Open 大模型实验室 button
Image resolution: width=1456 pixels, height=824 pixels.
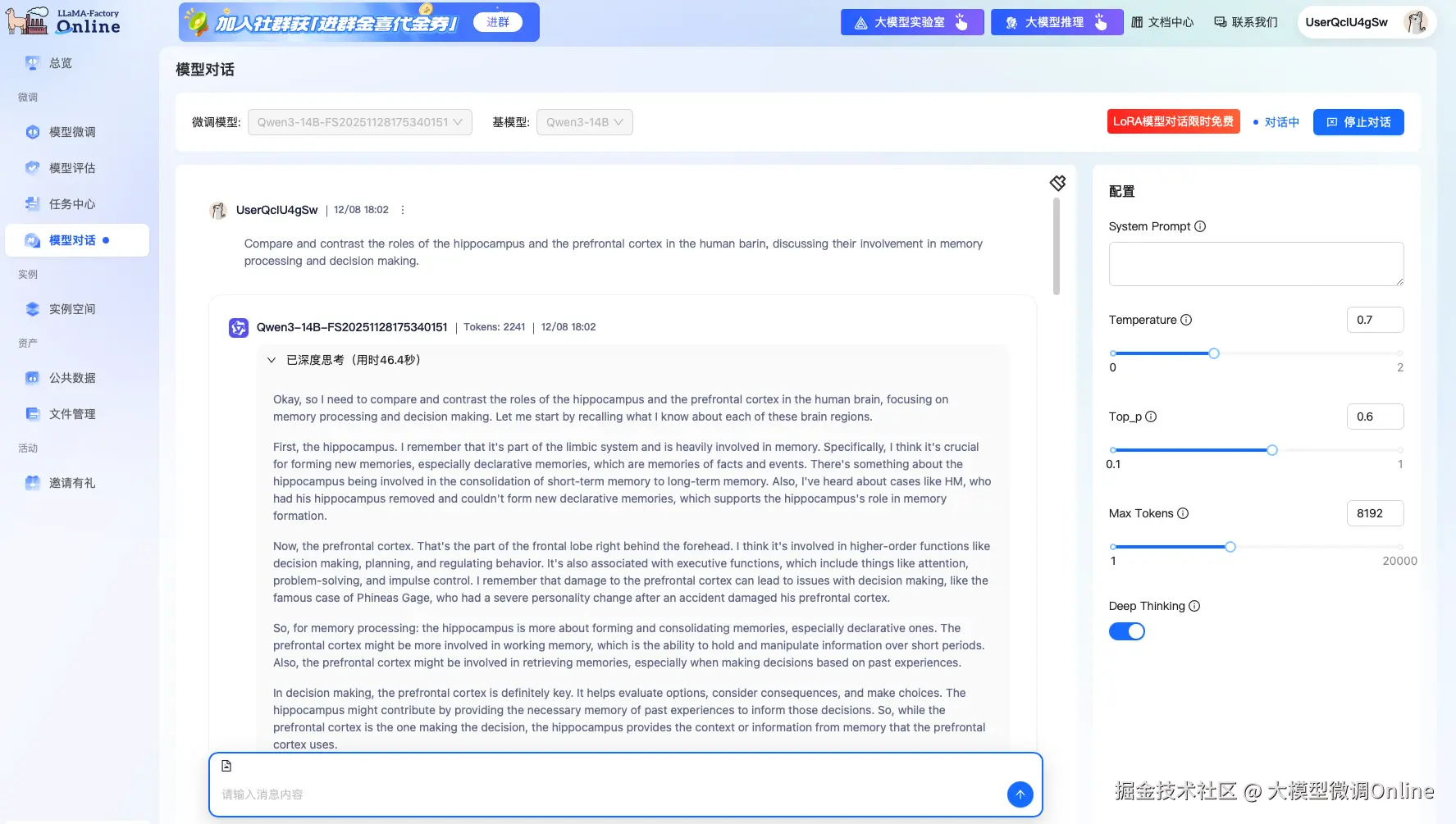pyautogui.click(x=912, y=22)
